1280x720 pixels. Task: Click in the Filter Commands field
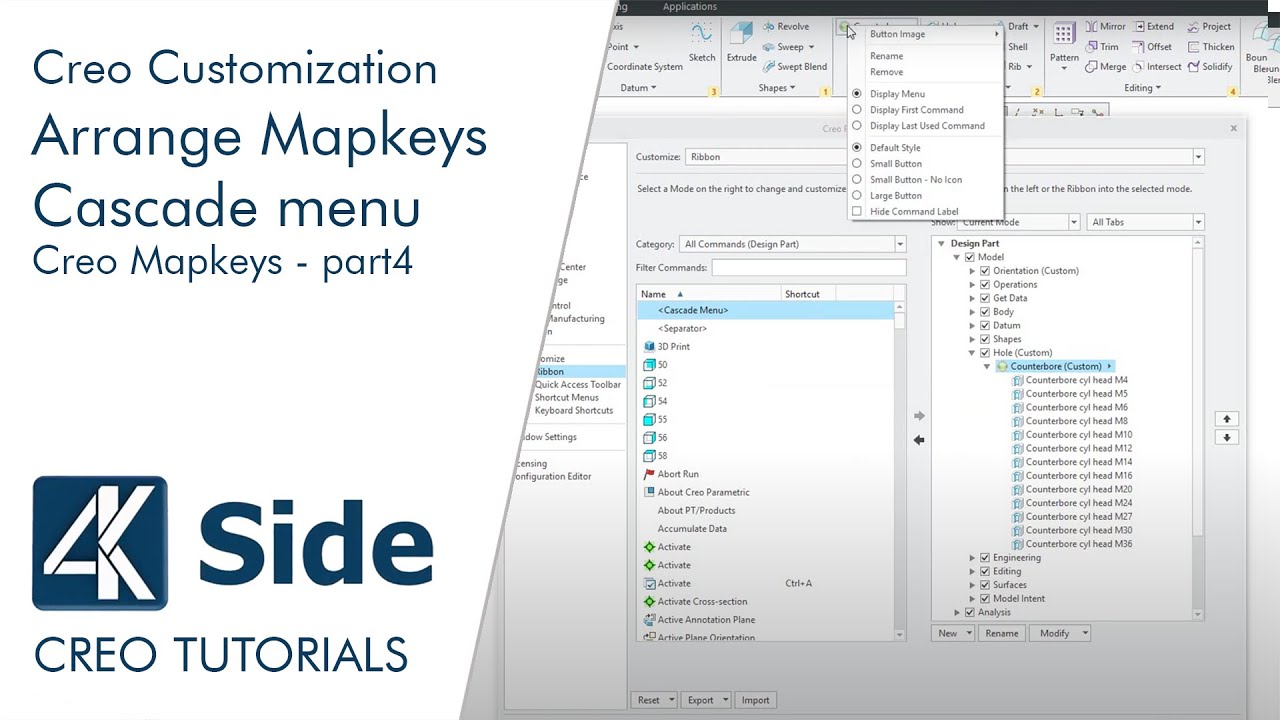tap(809, 268)
